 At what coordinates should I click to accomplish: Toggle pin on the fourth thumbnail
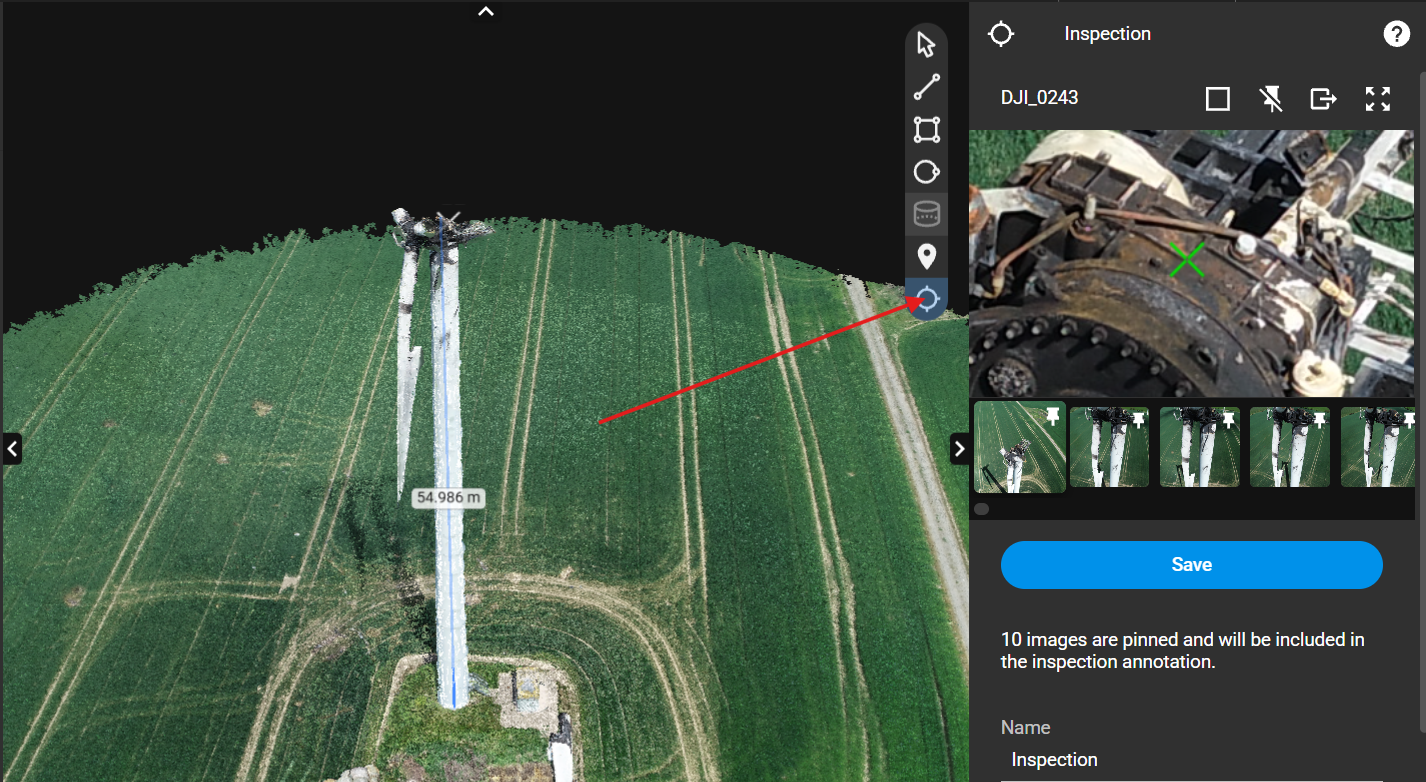pos(1318,420)
